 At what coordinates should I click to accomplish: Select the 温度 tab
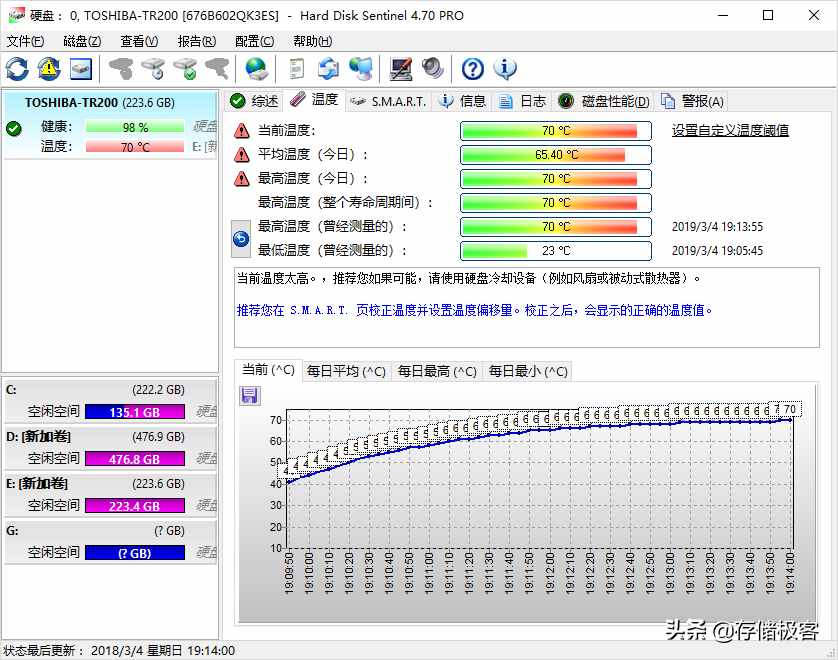pyautogui.click(x=314, y=99)
